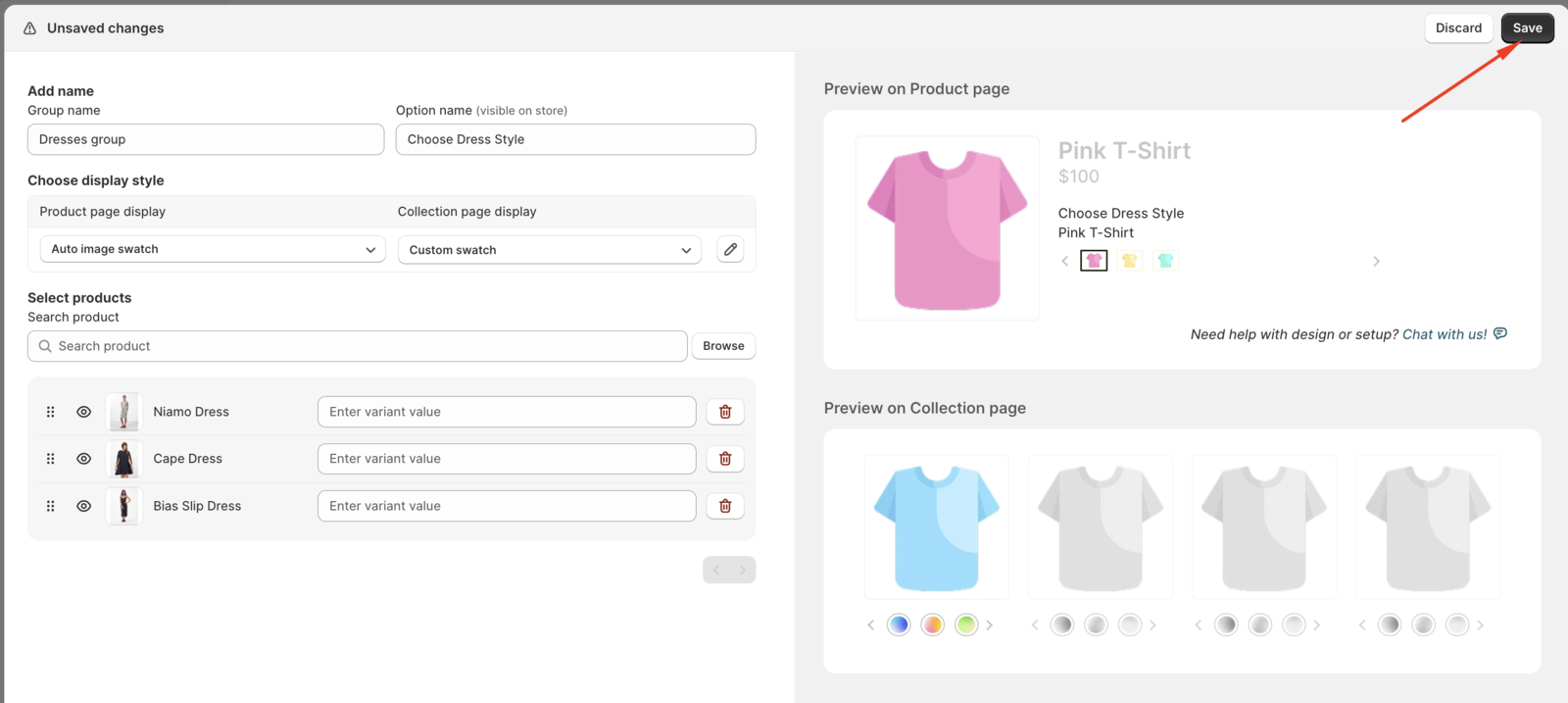The image size is (1568, 703).
Task: Click the Preview on Product page heading
Action: click(916, 89)
